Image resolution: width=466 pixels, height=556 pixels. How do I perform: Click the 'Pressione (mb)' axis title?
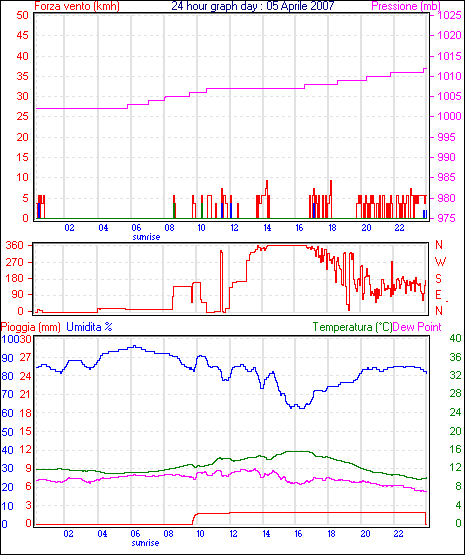click(x=406, y=6)
